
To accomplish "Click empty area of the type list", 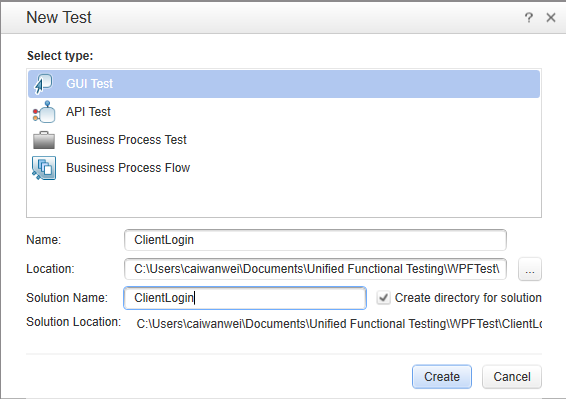I will [284, 199].
